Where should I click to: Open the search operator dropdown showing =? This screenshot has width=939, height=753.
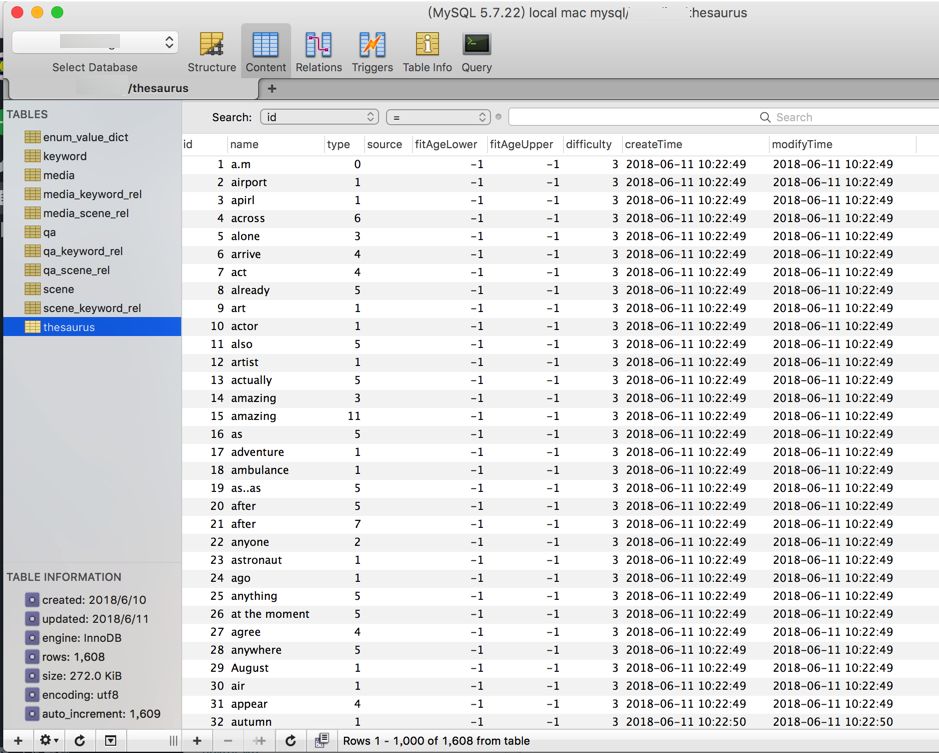point(438,117)
